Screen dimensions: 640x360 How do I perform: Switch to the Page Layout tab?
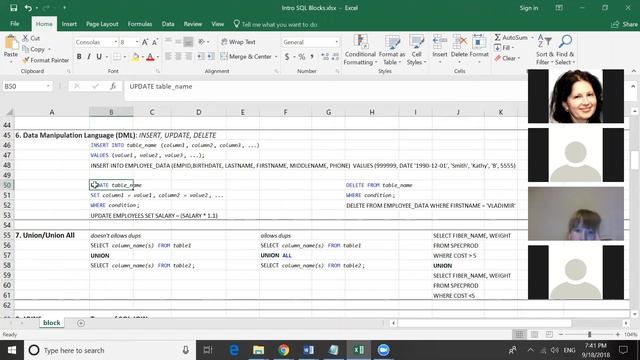(x=102, y=24)
